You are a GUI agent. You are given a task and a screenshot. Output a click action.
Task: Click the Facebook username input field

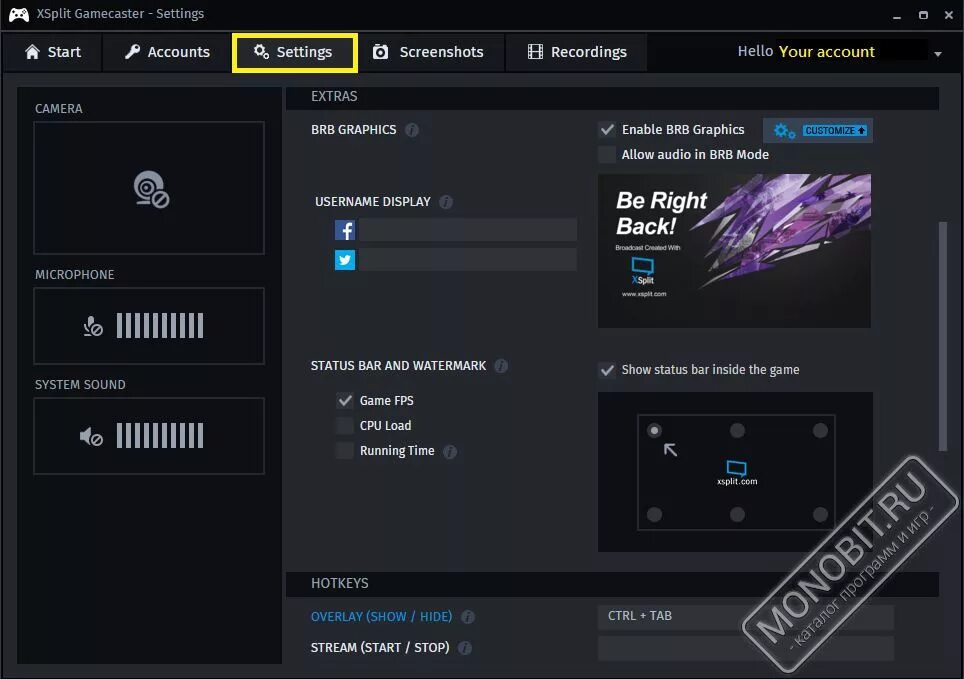coord(468,230)
